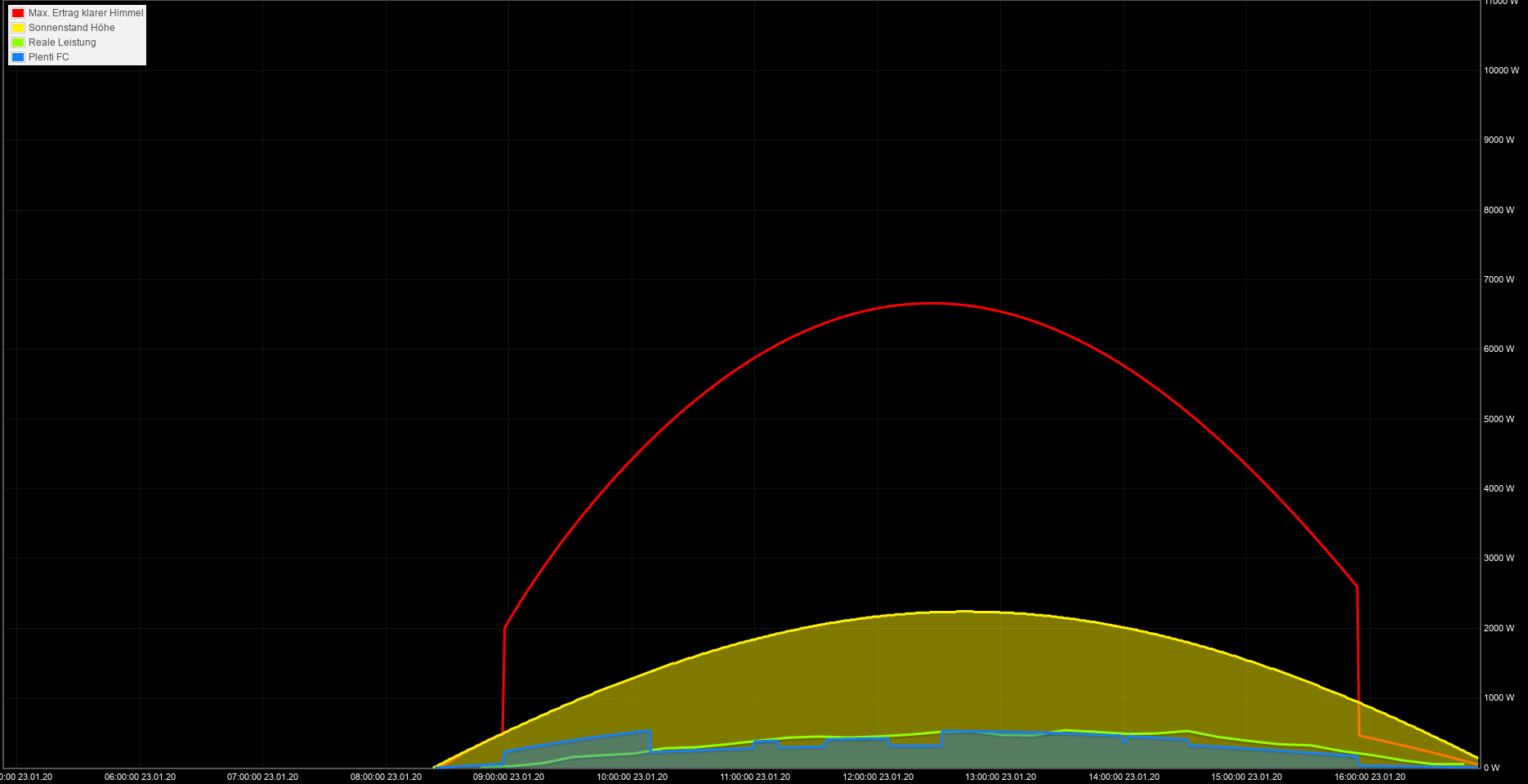
Task: Click the 11:00:00 23.01.20 time label
Action: 755,777
